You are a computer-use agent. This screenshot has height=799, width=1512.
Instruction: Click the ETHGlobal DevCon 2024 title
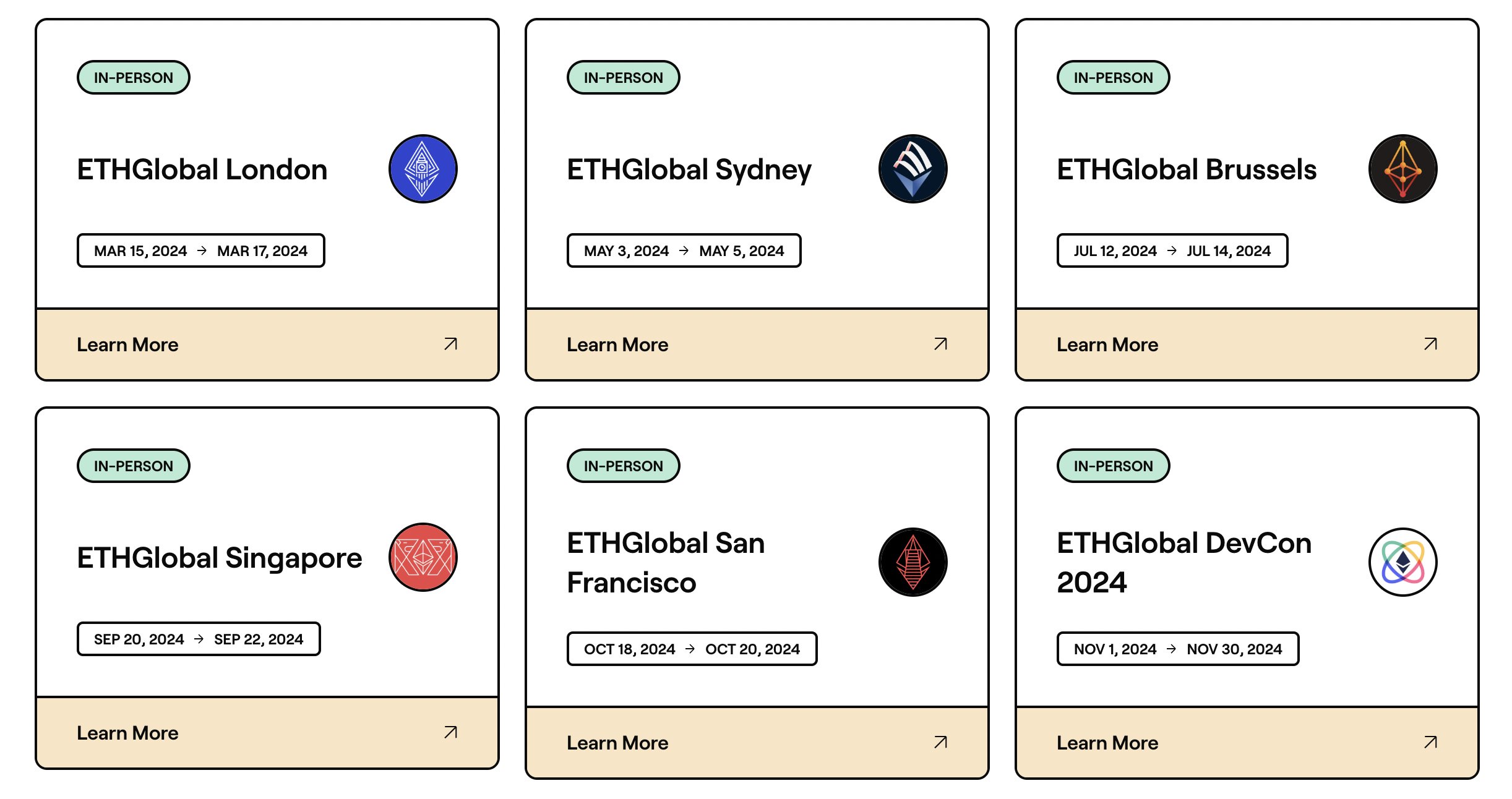[1183, 562]
